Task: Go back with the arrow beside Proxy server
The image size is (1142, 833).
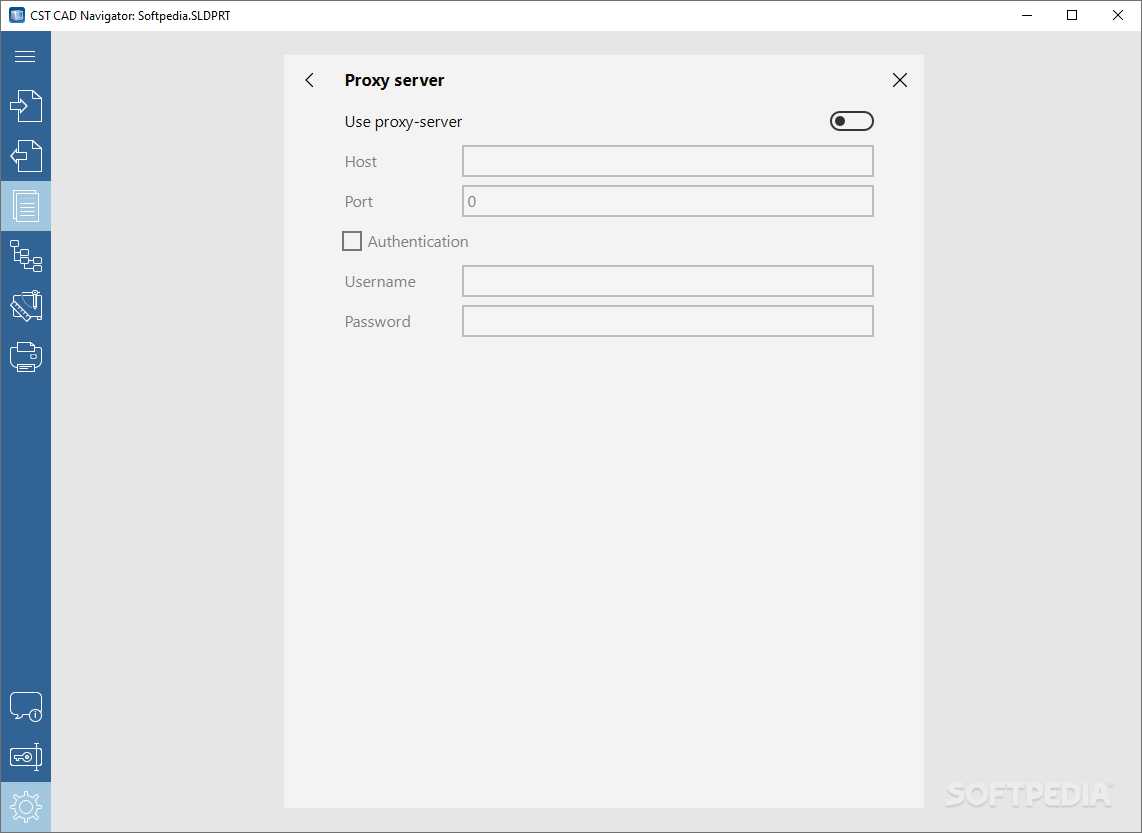Action: click(310, 80)
